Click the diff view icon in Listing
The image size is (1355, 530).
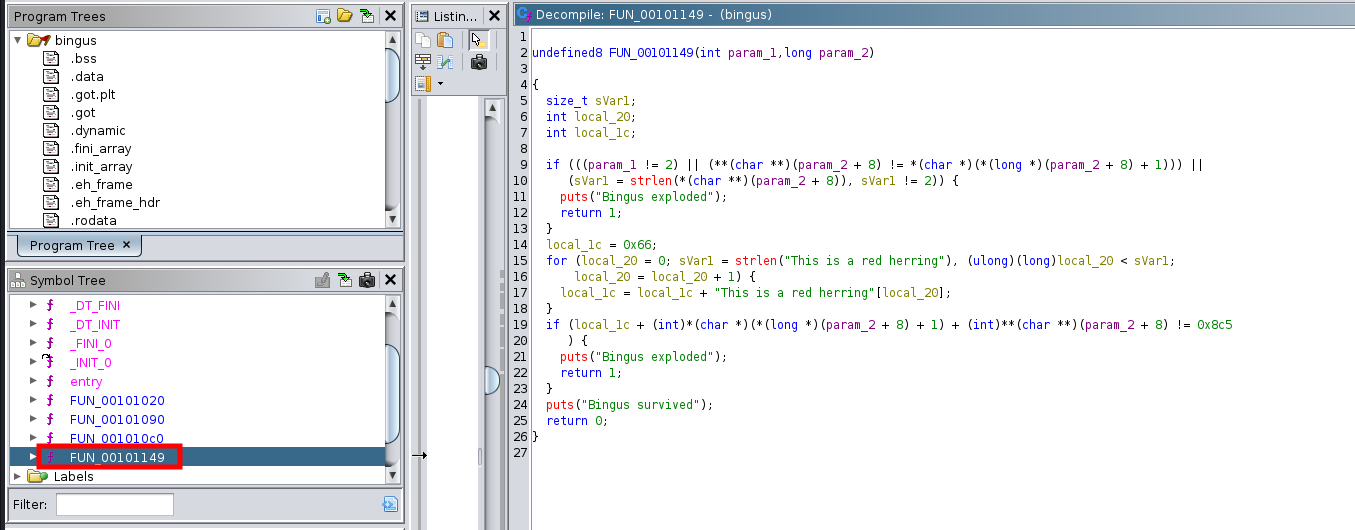point(445,62)
